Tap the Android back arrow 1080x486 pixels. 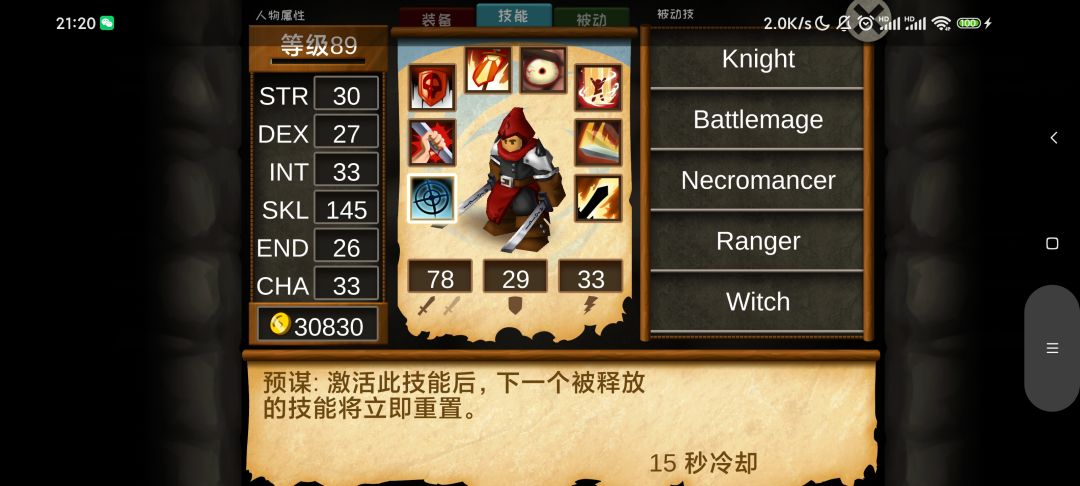1053,138
